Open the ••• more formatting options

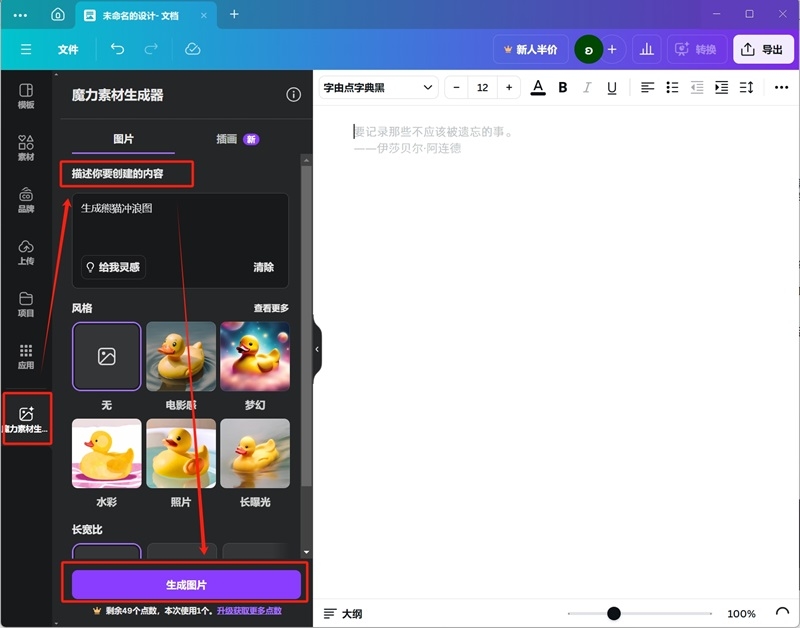pyautogui.click(x=781, y=87)
